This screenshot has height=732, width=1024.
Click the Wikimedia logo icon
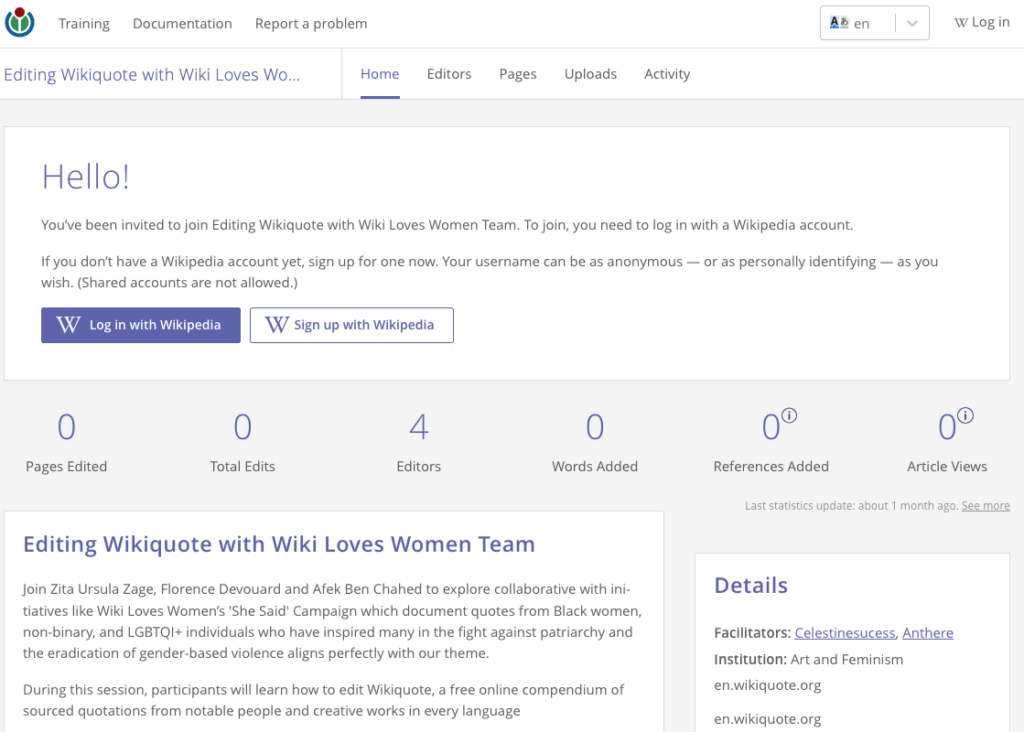click(20, 23)
